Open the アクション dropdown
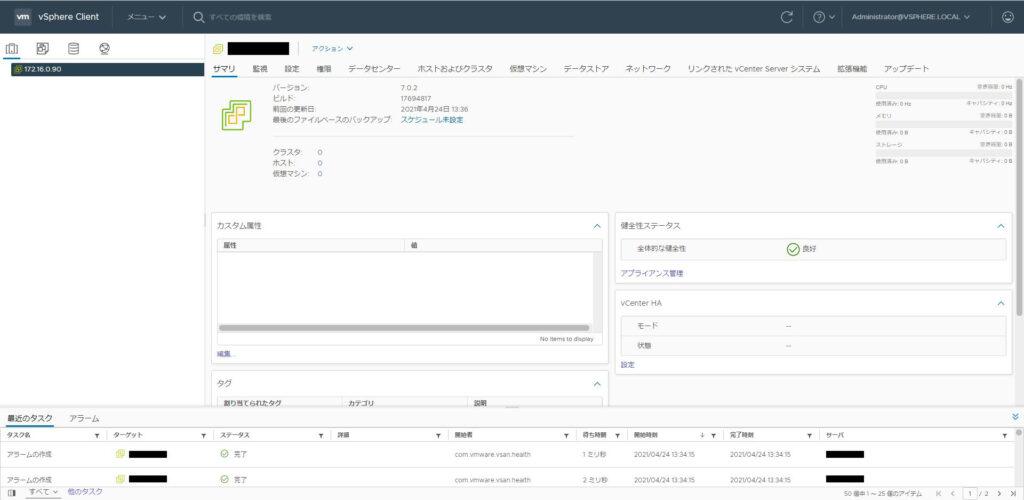The height and width of the screenshot is (500, 1024). pos(332,48)
